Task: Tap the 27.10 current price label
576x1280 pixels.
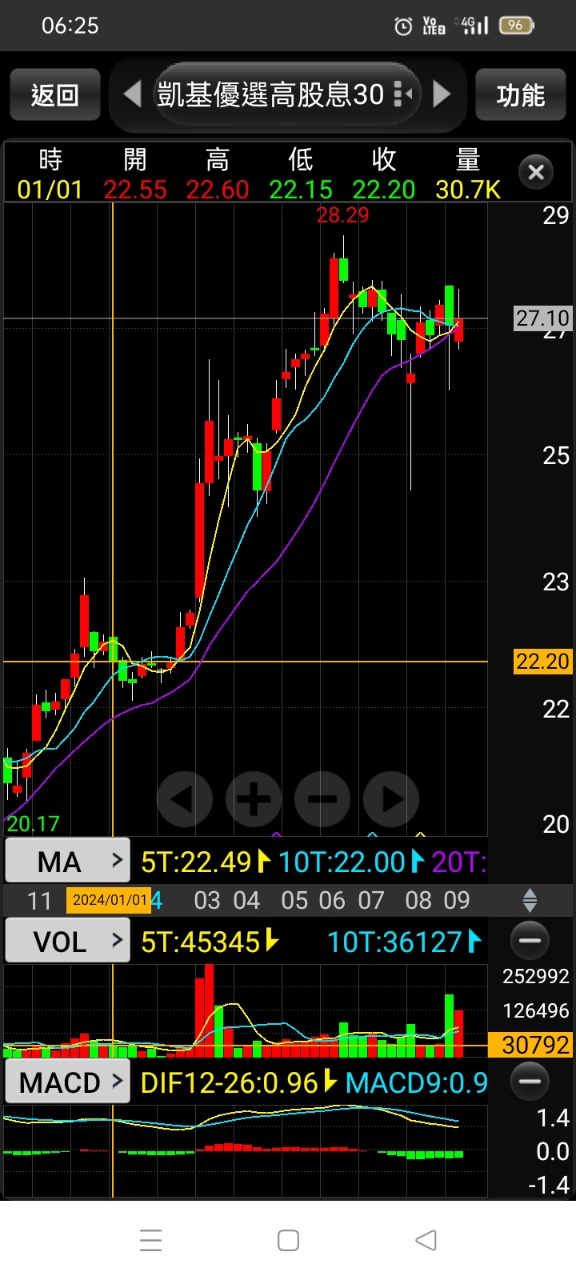Action: [543, 318]
